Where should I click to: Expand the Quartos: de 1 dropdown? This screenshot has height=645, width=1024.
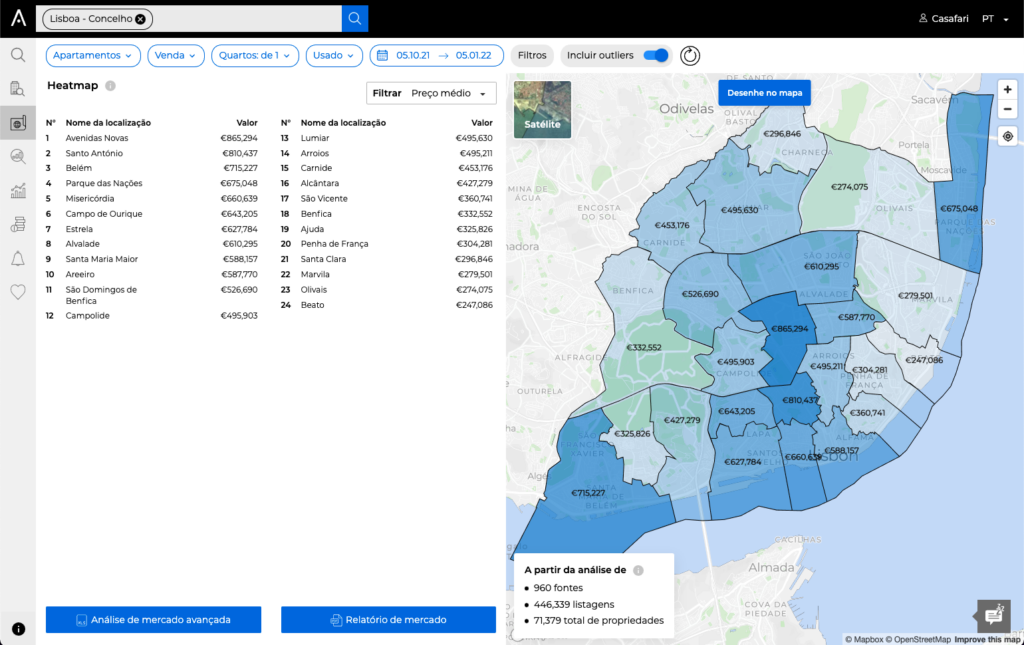click(255, 55)
